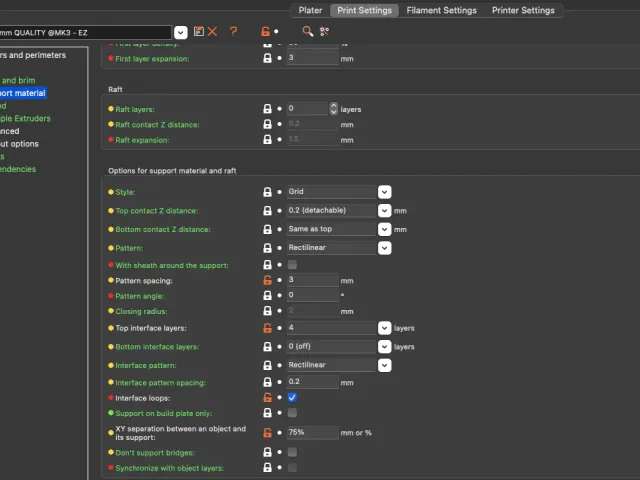
Task: Click lock icon for Bottom contact Z distance
Action: coord(267,229)
